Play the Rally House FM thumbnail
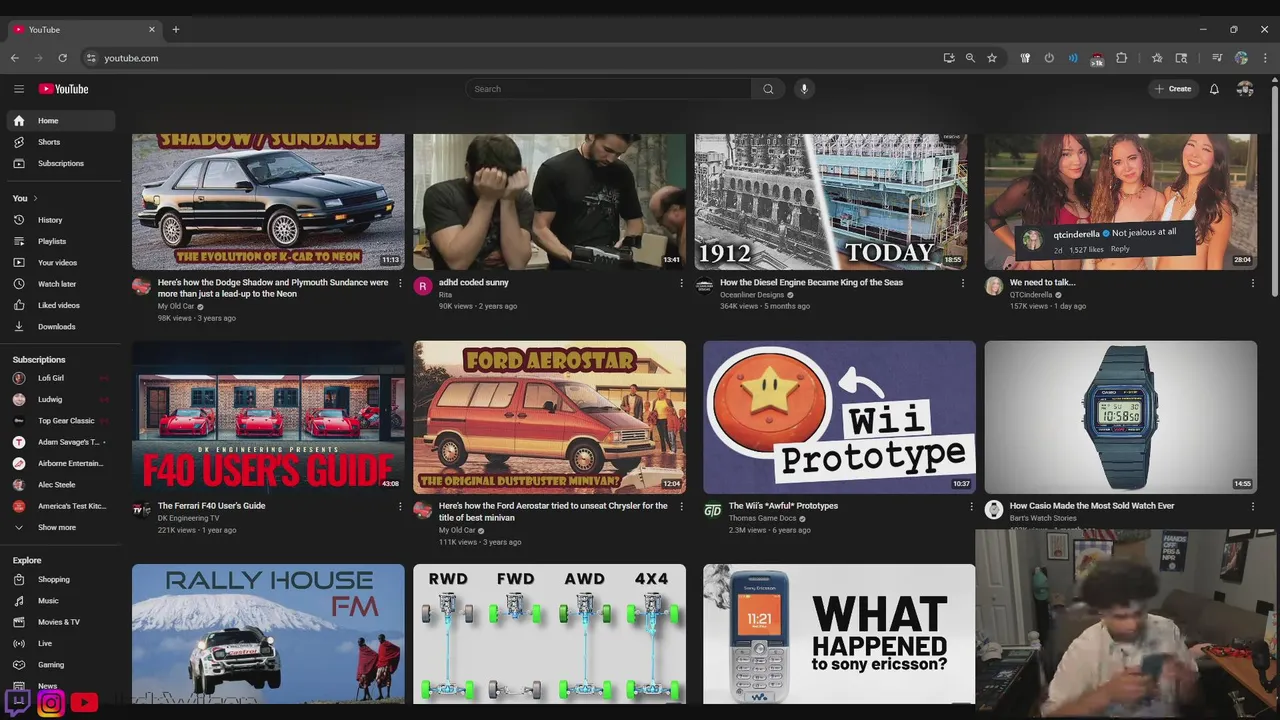The height and width of the screenshot is (720, 1280). [268, 634]
